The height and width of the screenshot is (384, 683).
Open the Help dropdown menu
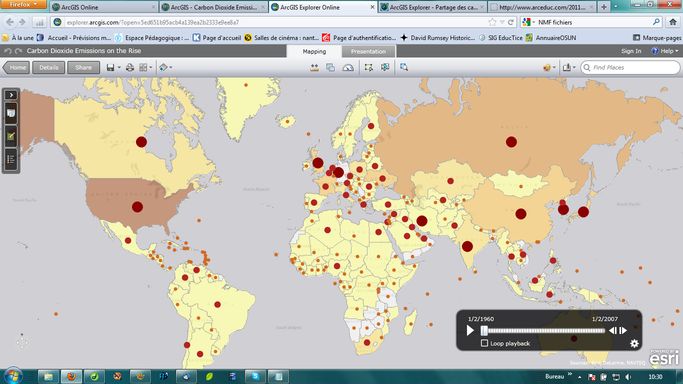[665, 51]
